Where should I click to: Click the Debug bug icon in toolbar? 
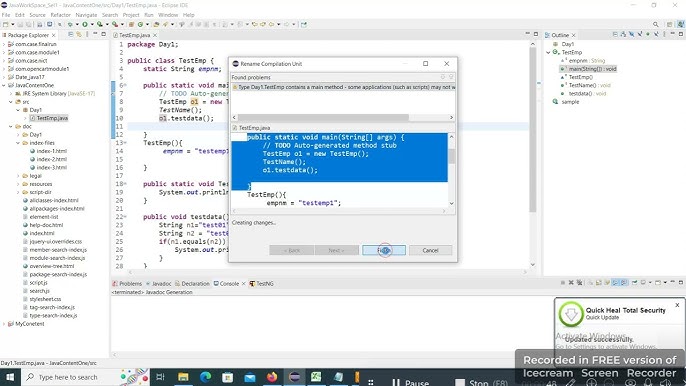[x=70, y=25]
